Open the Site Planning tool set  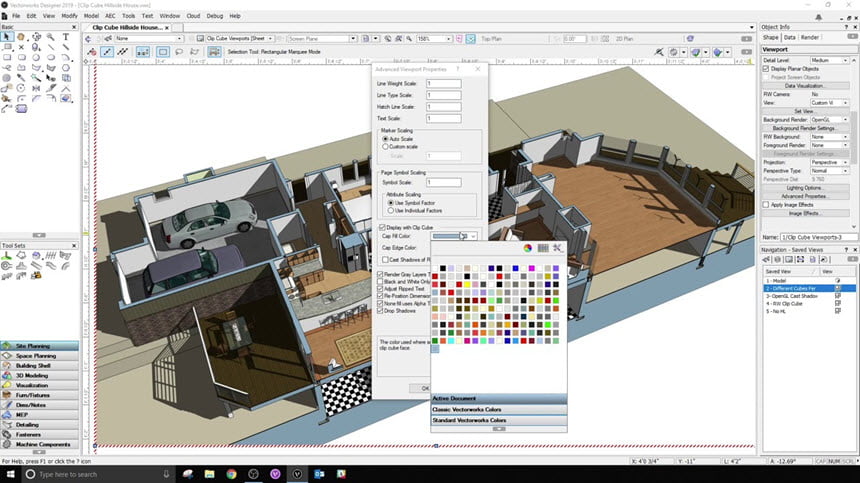[39, 346]
